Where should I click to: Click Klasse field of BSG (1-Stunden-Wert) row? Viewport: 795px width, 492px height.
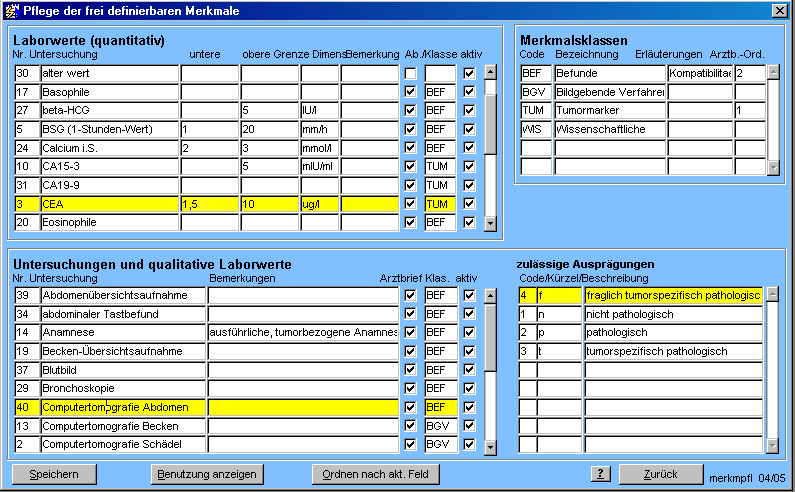click(440, 129)
